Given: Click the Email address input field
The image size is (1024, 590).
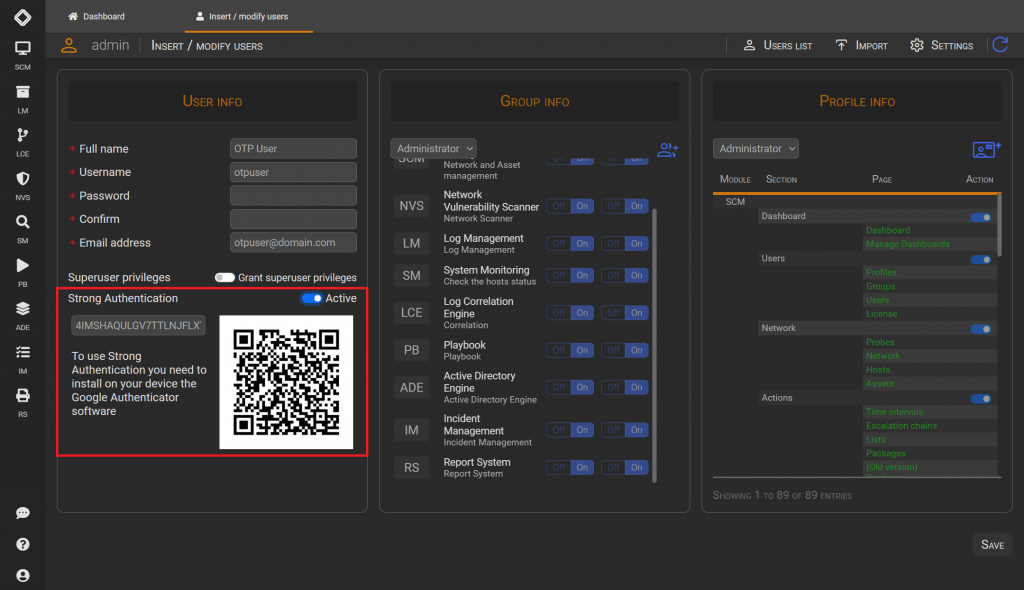Looking at the screenshot, I should (x=293, y=242).
